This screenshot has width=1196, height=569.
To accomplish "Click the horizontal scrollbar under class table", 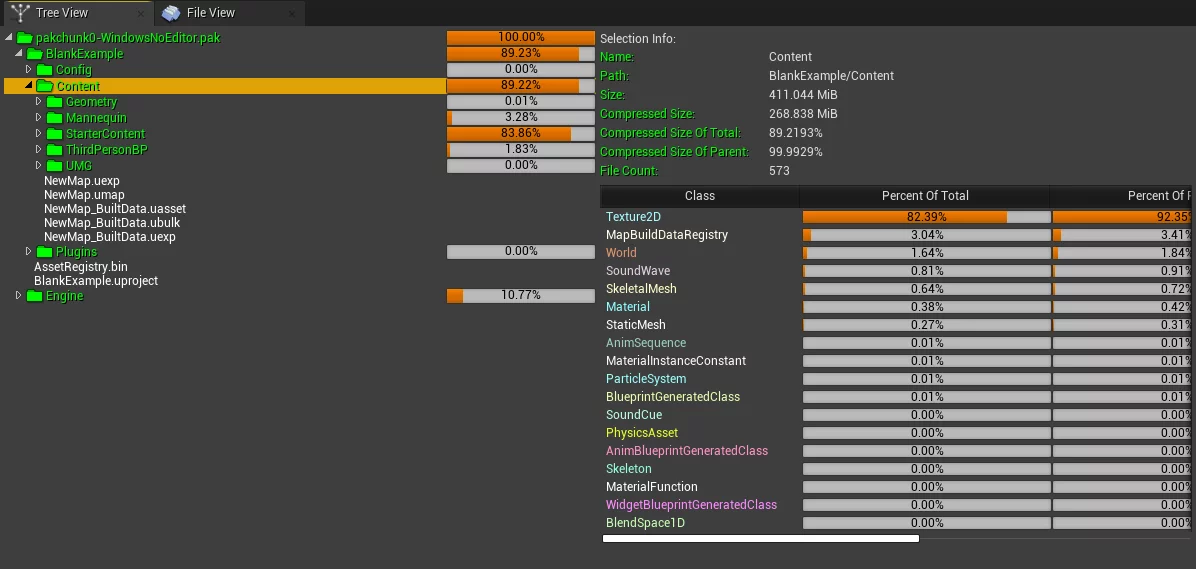I will click(x=760, y=539).
